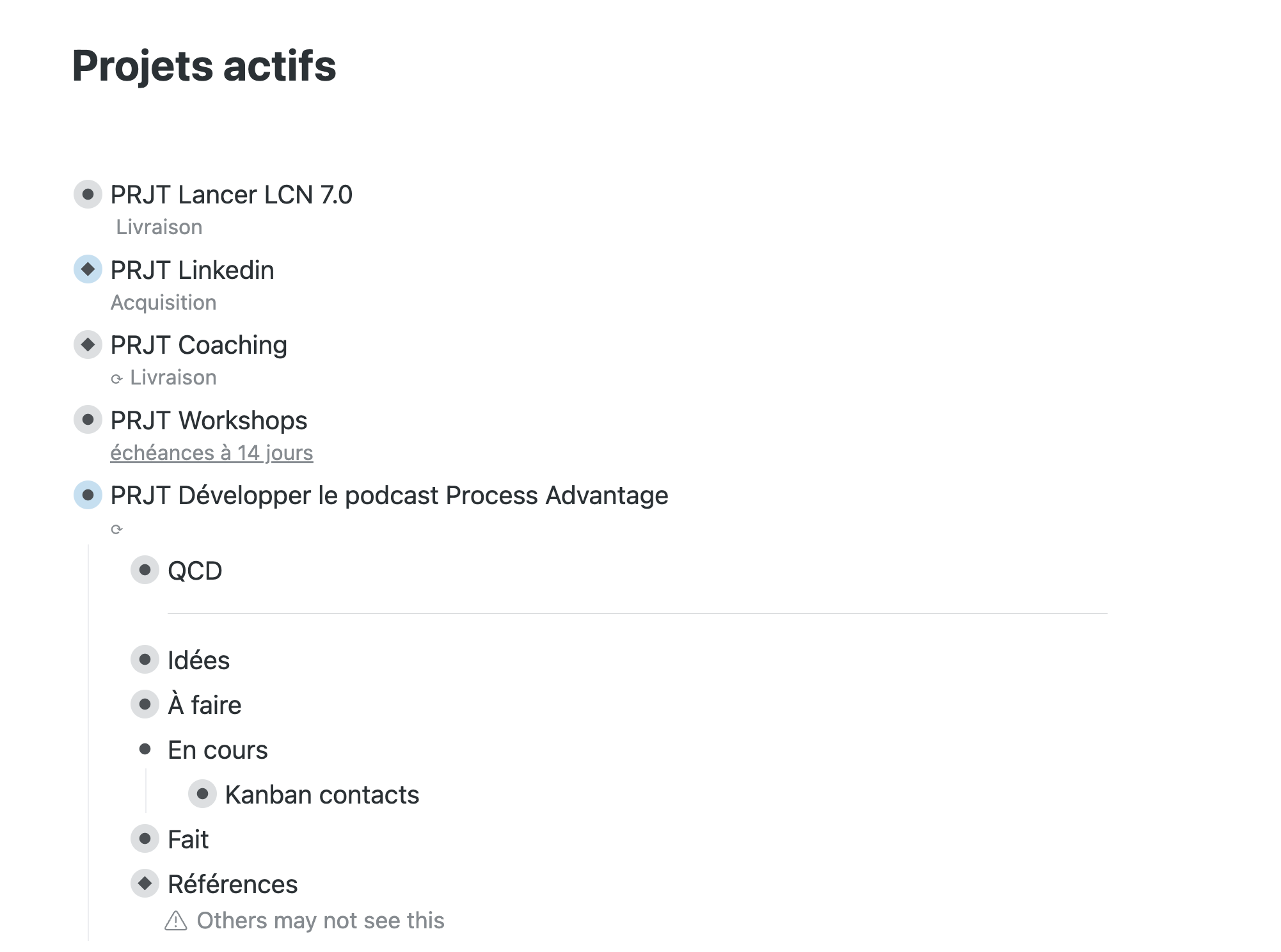
Task: Open the échéances à 14 jours link
Action: [211, 453]
